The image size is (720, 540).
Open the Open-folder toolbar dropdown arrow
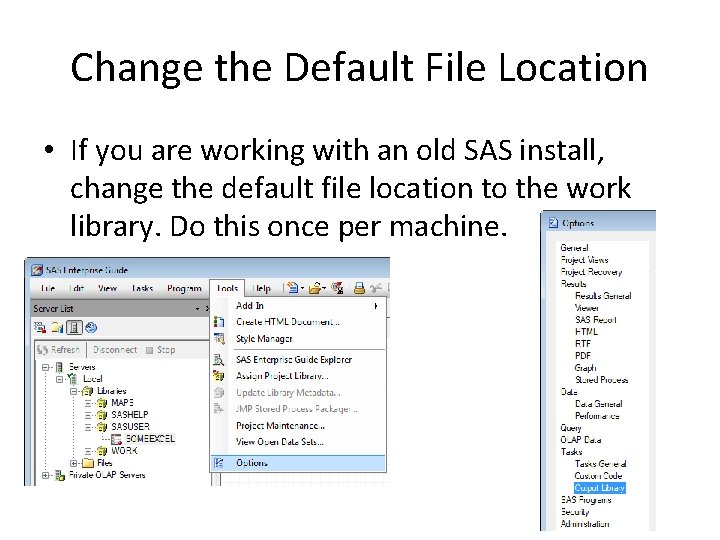[x=324, y=288]
